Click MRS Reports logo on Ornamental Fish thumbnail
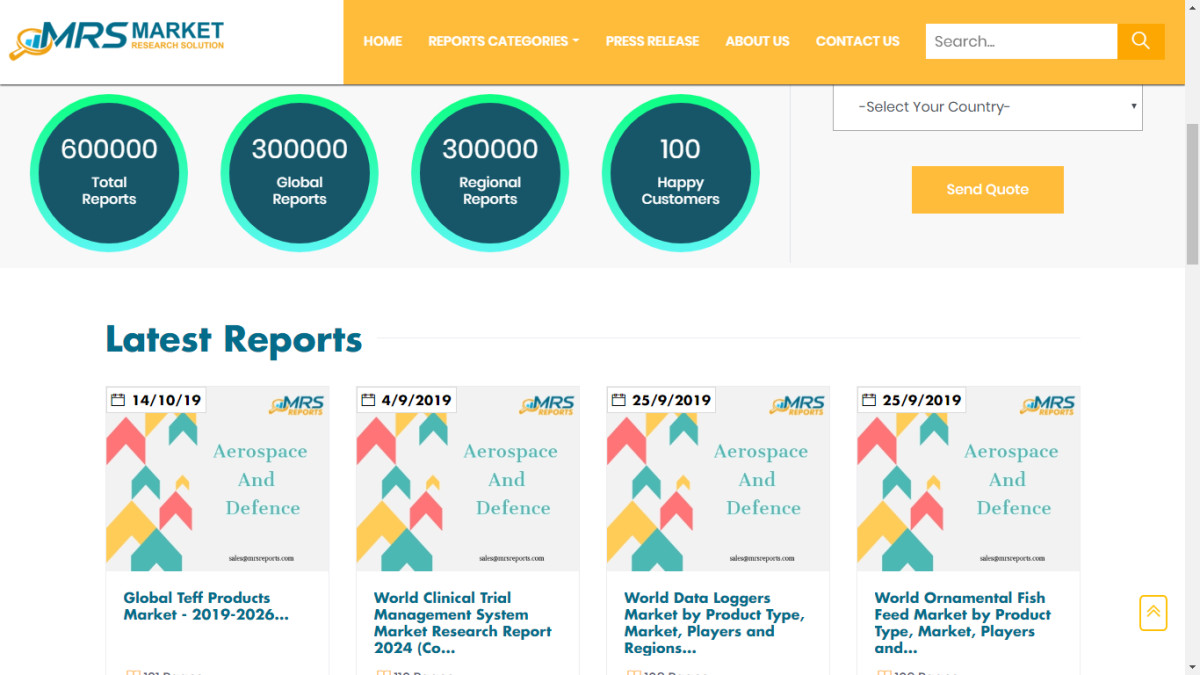 1047,405
